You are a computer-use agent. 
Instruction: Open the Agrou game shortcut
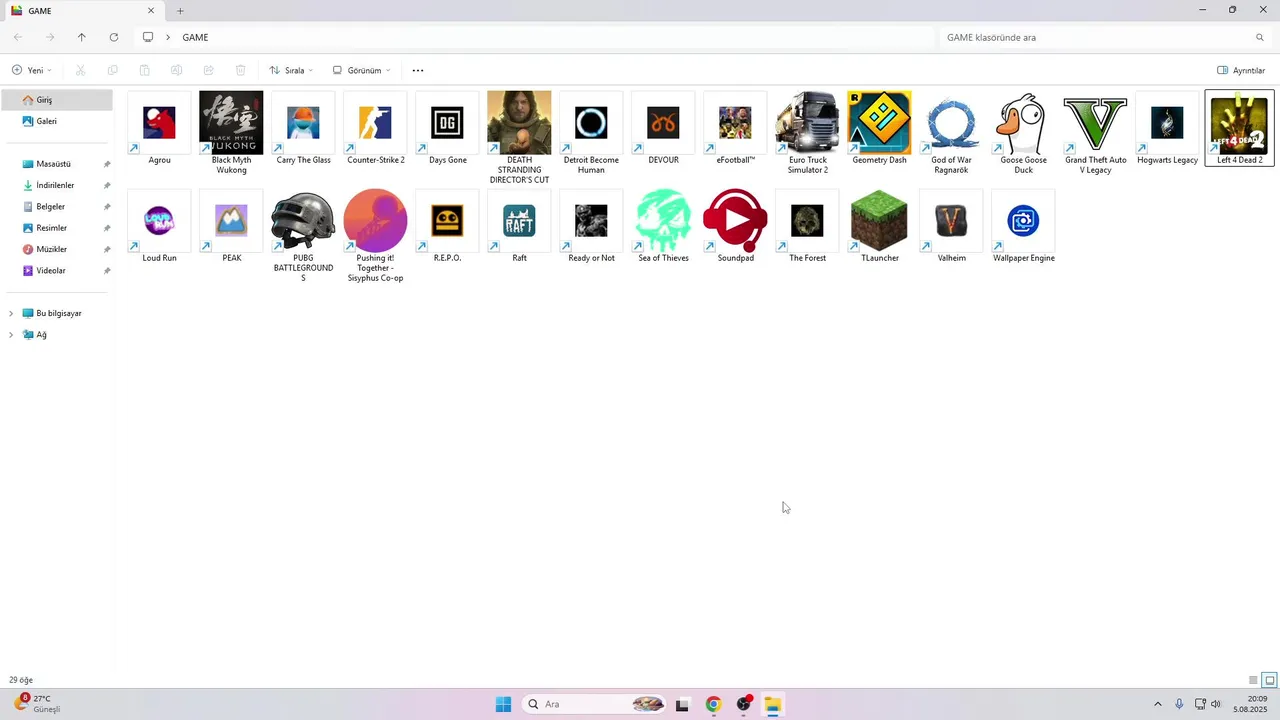click(x=159, y=128)
